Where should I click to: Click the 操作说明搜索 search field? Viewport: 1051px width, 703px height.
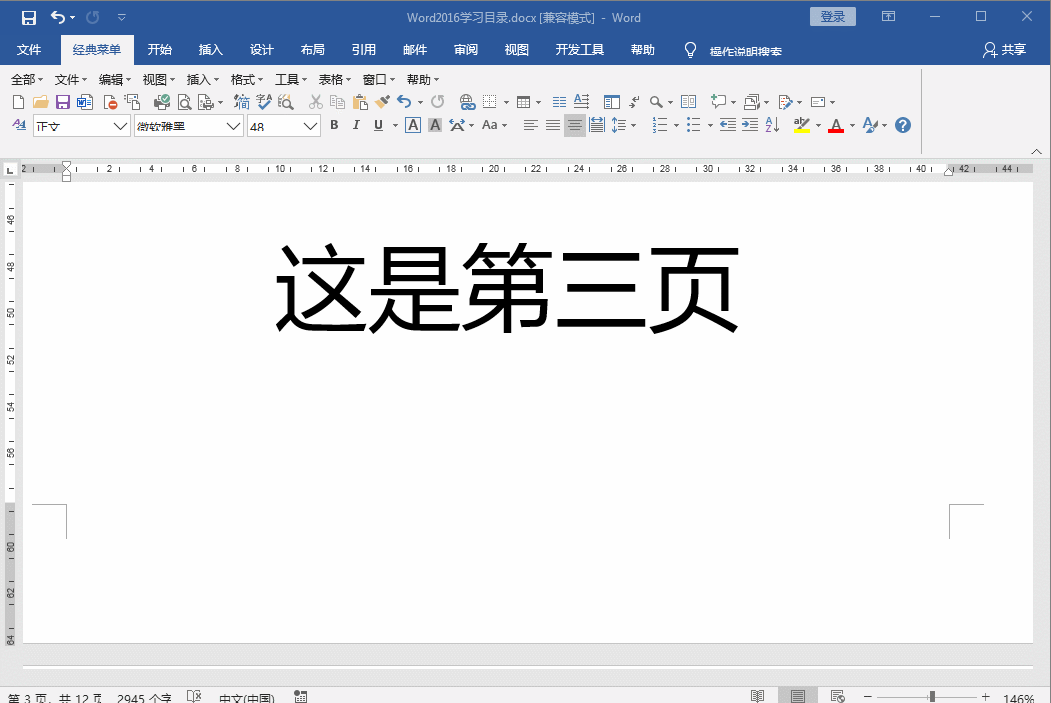click(x=745, y=51)
